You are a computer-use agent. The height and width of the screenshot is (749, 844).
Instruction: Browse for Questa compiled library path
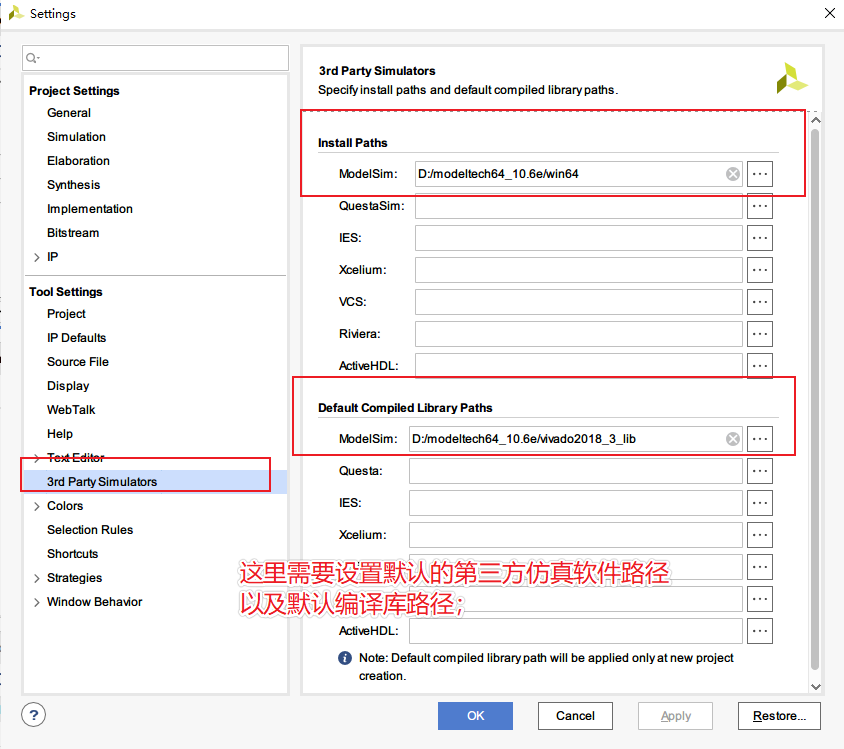[x=759, y=471]
